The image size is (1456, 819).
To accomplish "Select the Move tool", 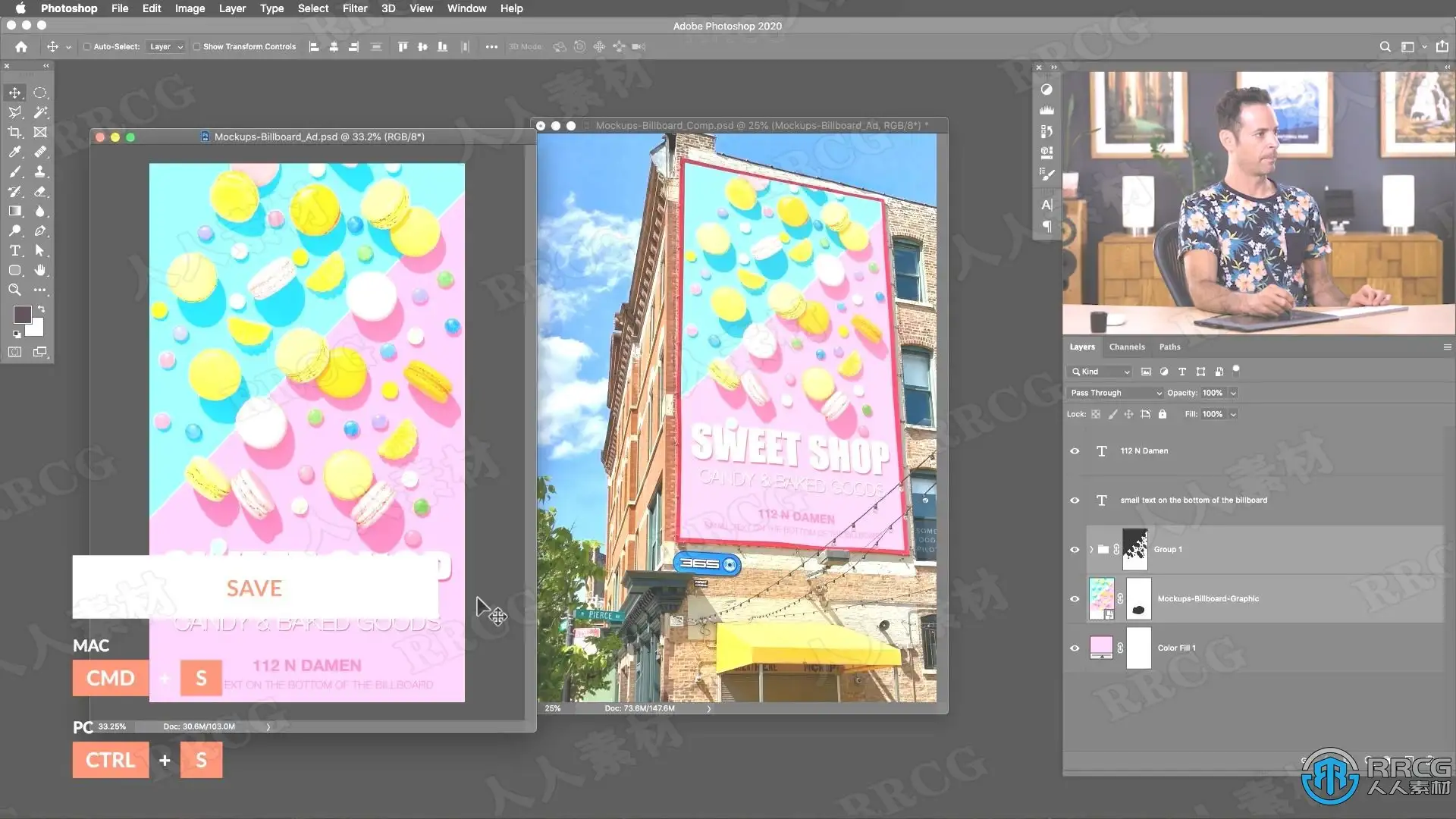I will [14, 93].
